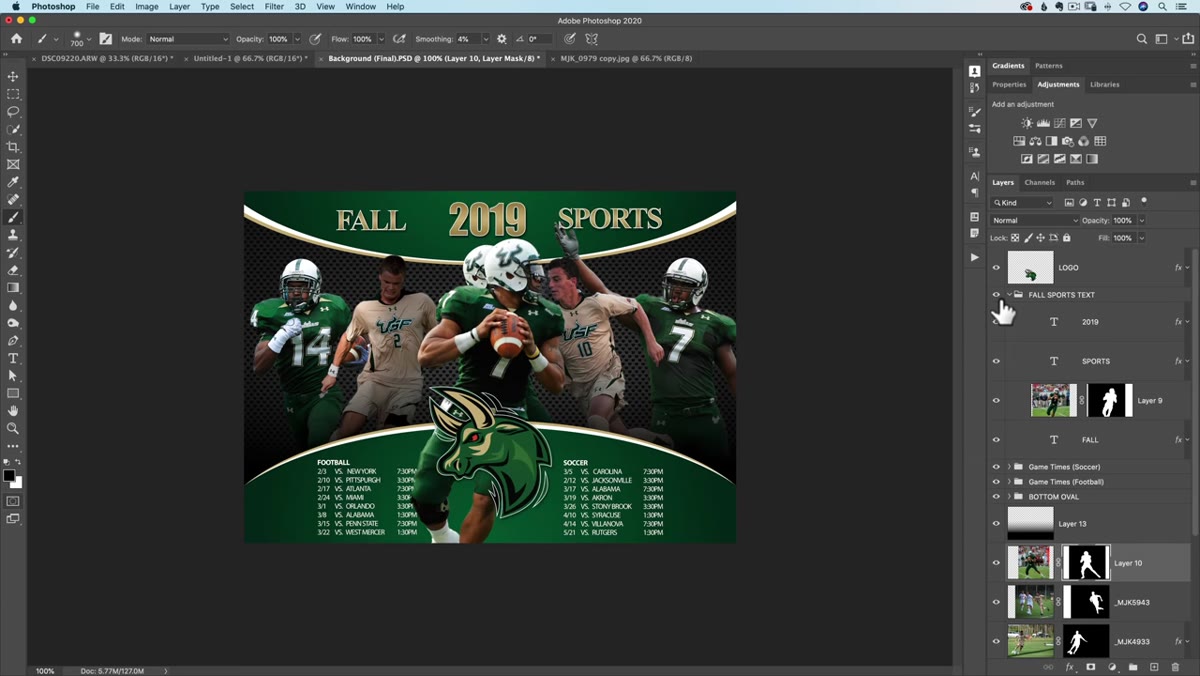This screenshot has width=1200, height=676.
Task: Delete layer using trash icon
Action: click(x=1175, y=667)
